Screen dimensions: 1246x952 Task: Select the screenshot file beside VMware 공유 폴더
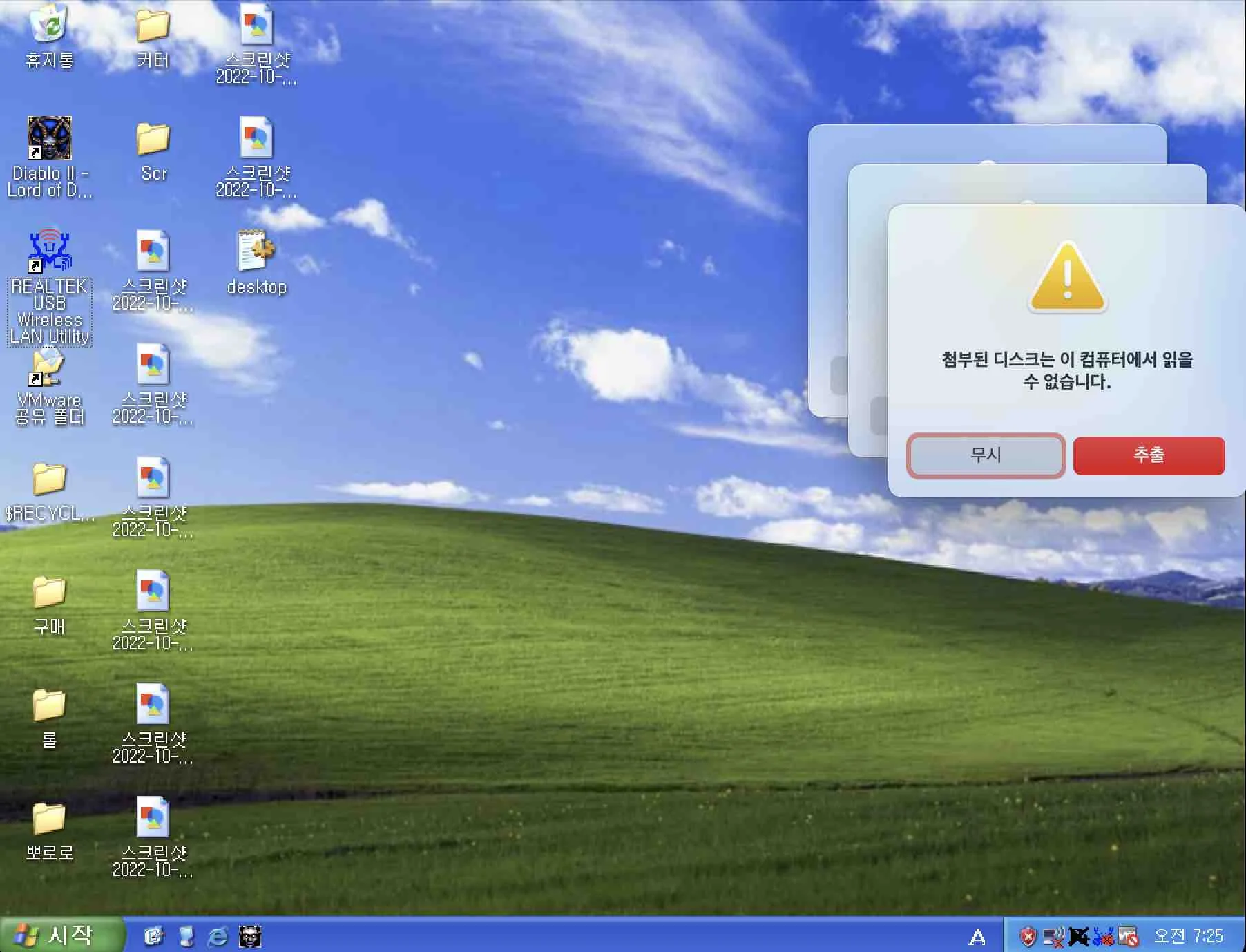point(153,384)
